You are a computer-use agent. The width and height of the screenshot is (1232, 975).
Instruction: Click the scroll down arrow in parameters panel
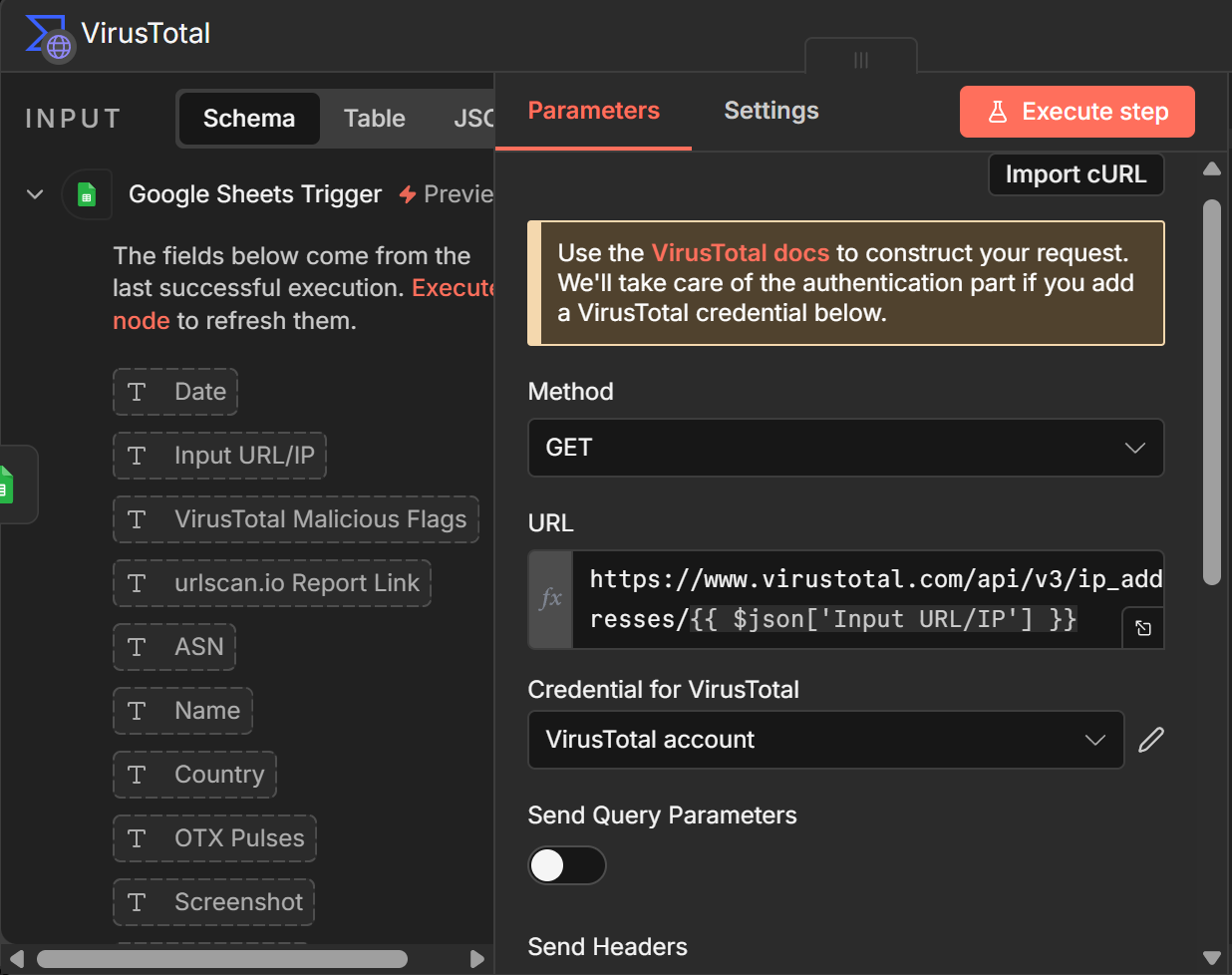[x=1212, y=958]
